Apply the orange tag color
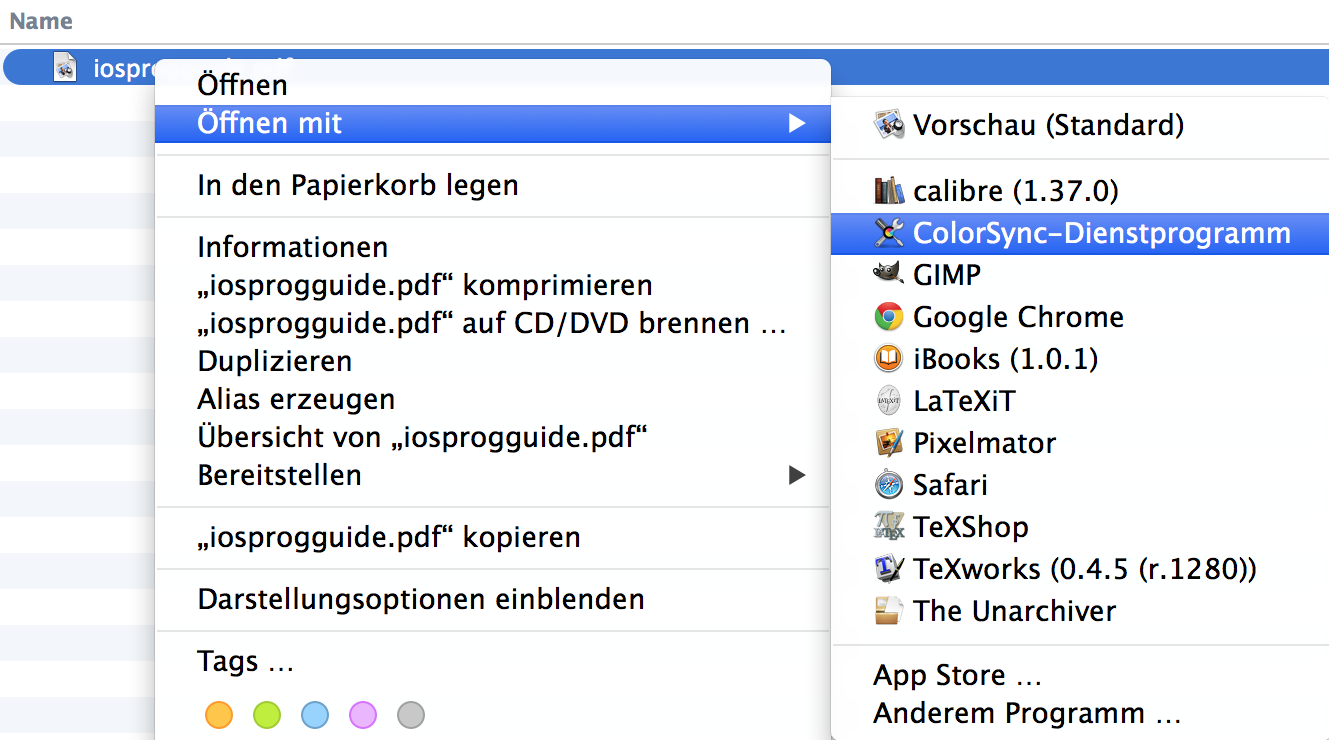 tap(218, 715)
